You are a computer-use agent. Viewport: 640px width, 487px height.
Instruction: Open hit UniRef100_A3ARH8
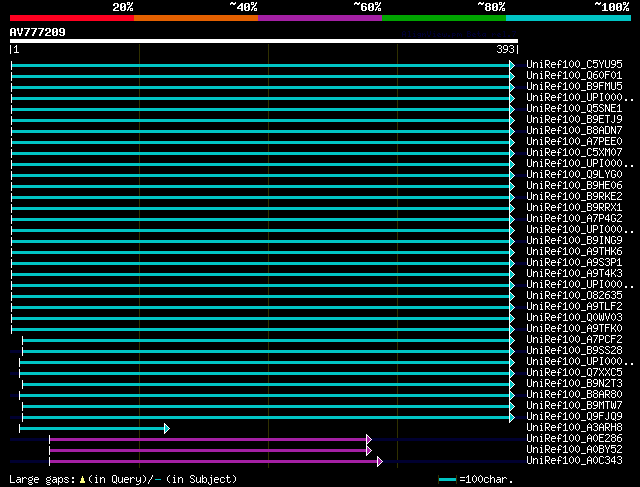[x=574, y=428]
